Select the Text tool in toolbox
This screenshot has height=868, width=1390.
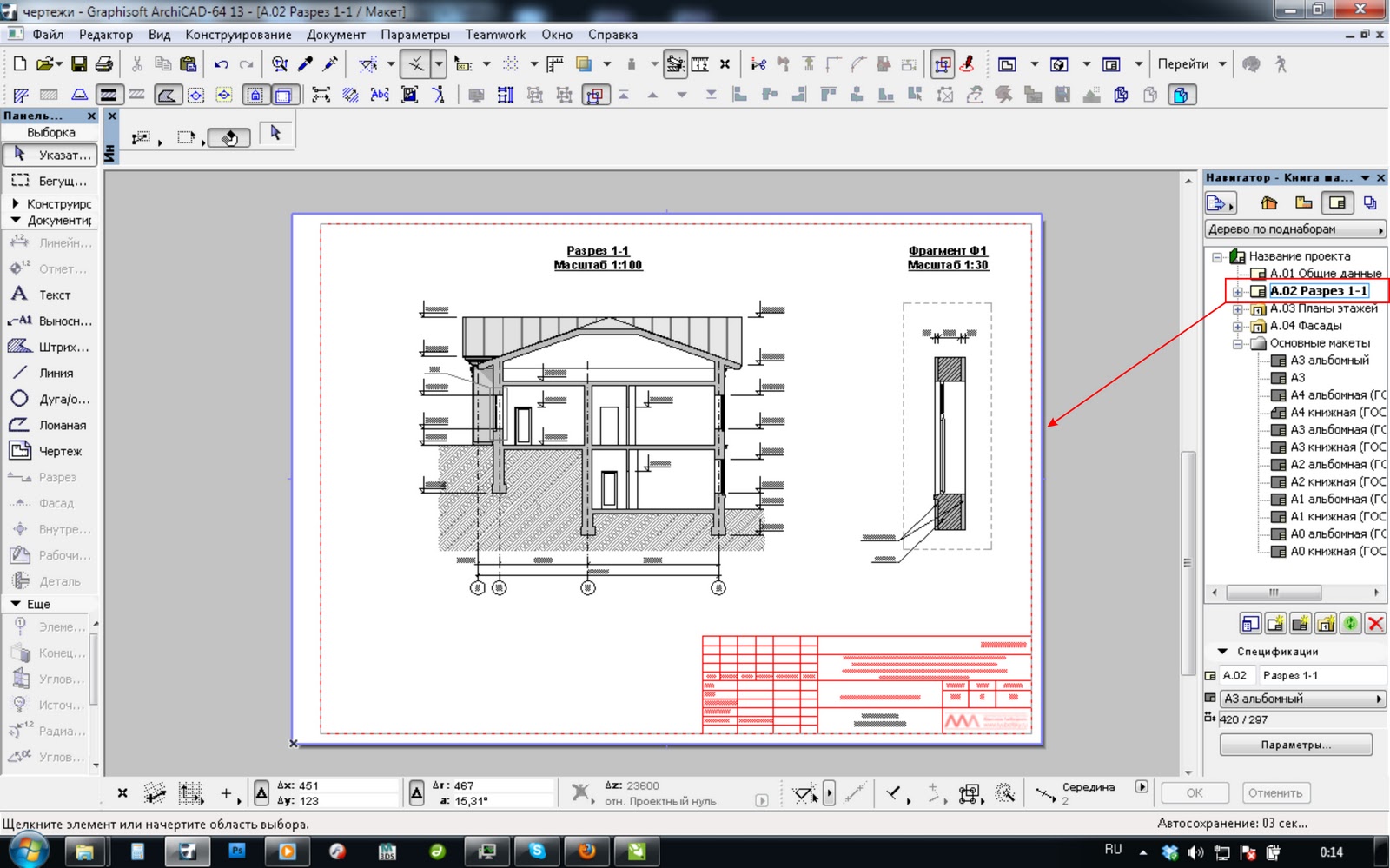50,295
